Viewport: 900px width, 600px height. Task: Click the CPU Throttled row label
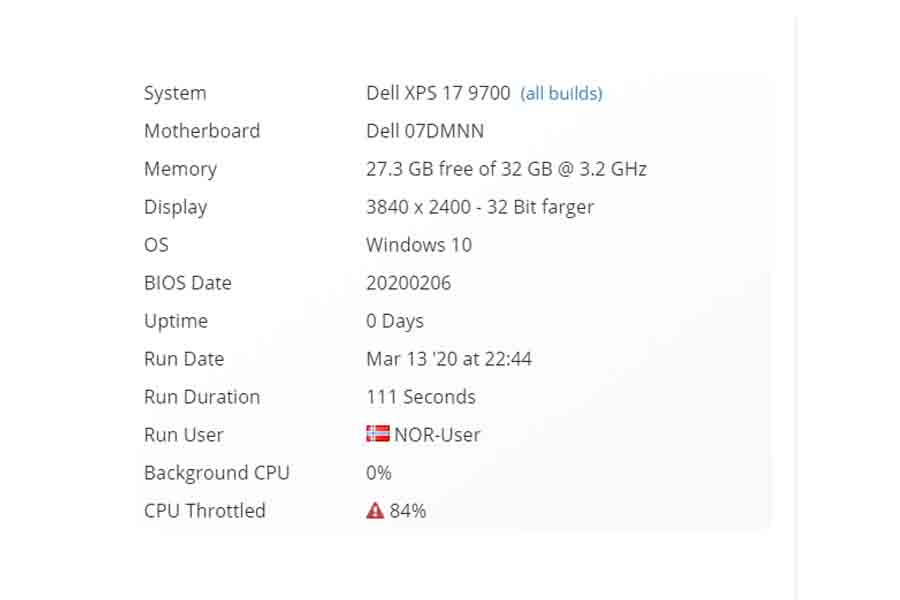(205, 511)
